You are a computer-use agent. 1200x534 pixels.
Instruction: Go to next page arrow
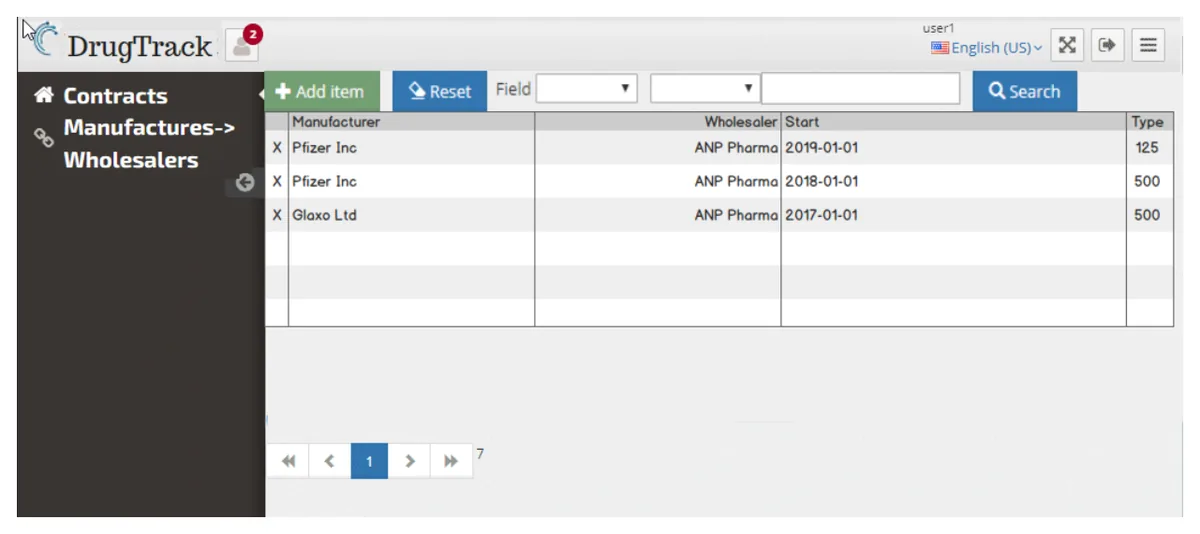[x=409, y=461]
